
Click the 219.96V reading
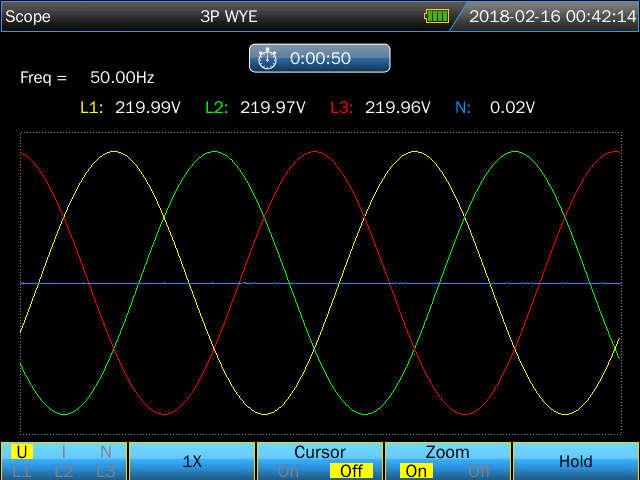point(398,107)
